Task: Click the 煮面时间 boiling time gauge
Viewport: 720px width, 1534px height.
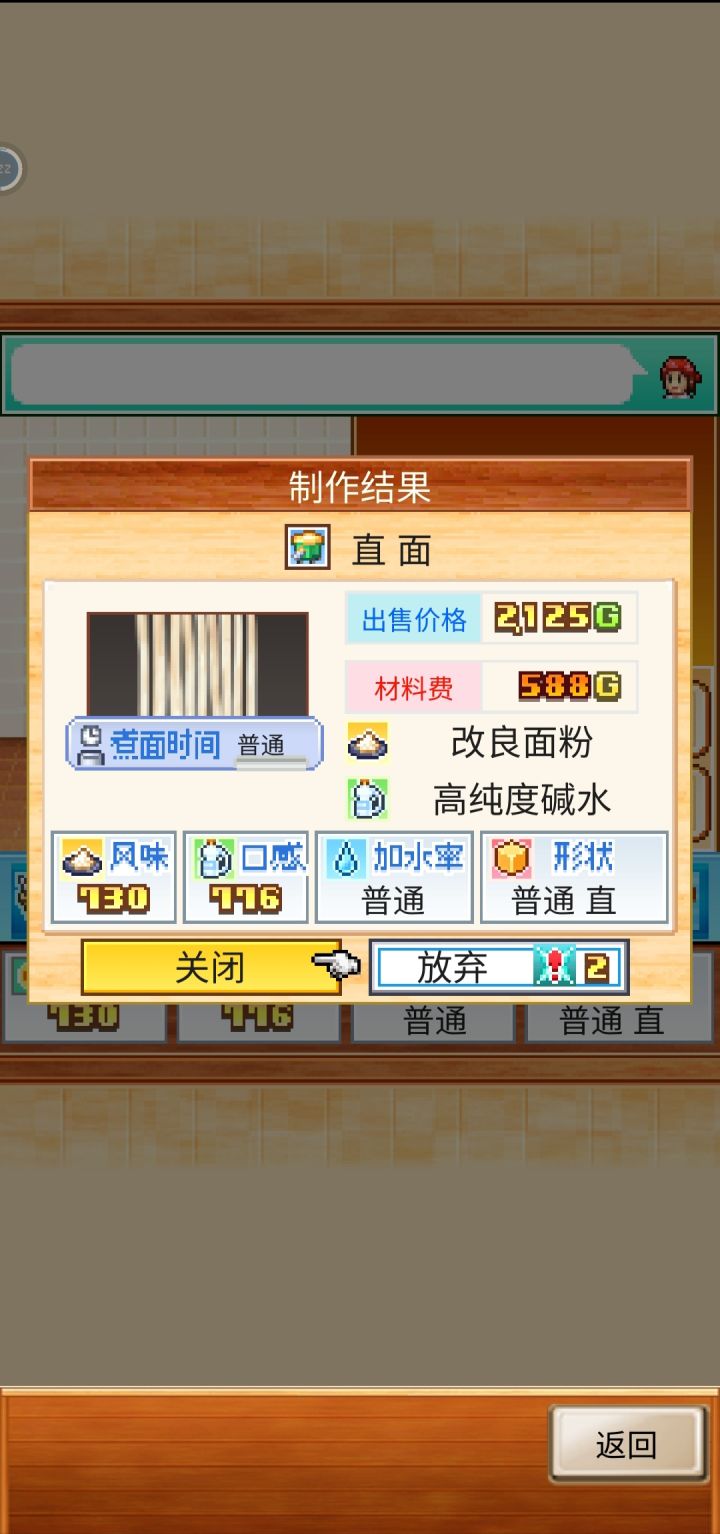Action: click(194, 744)
